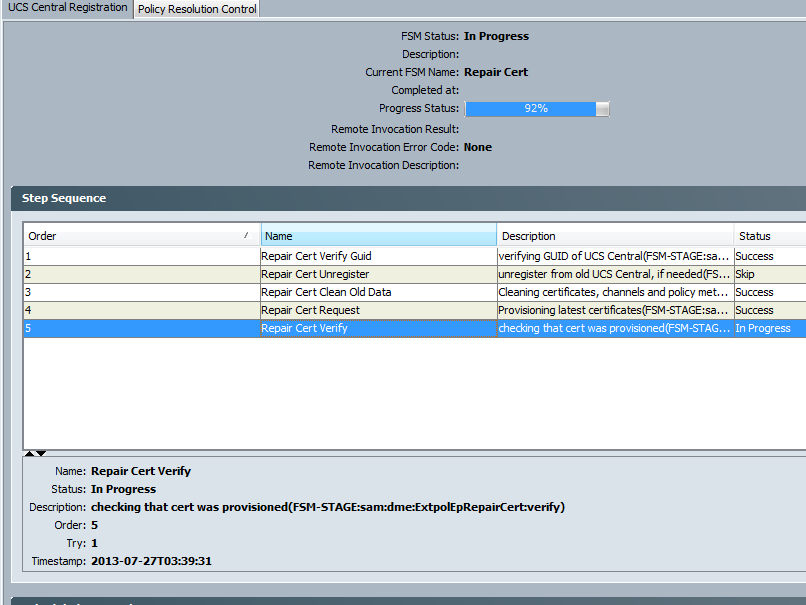Select the Repair Cert Verify Guid step name
The height and width of the screenshot is (605, 806).
point(316,256)
